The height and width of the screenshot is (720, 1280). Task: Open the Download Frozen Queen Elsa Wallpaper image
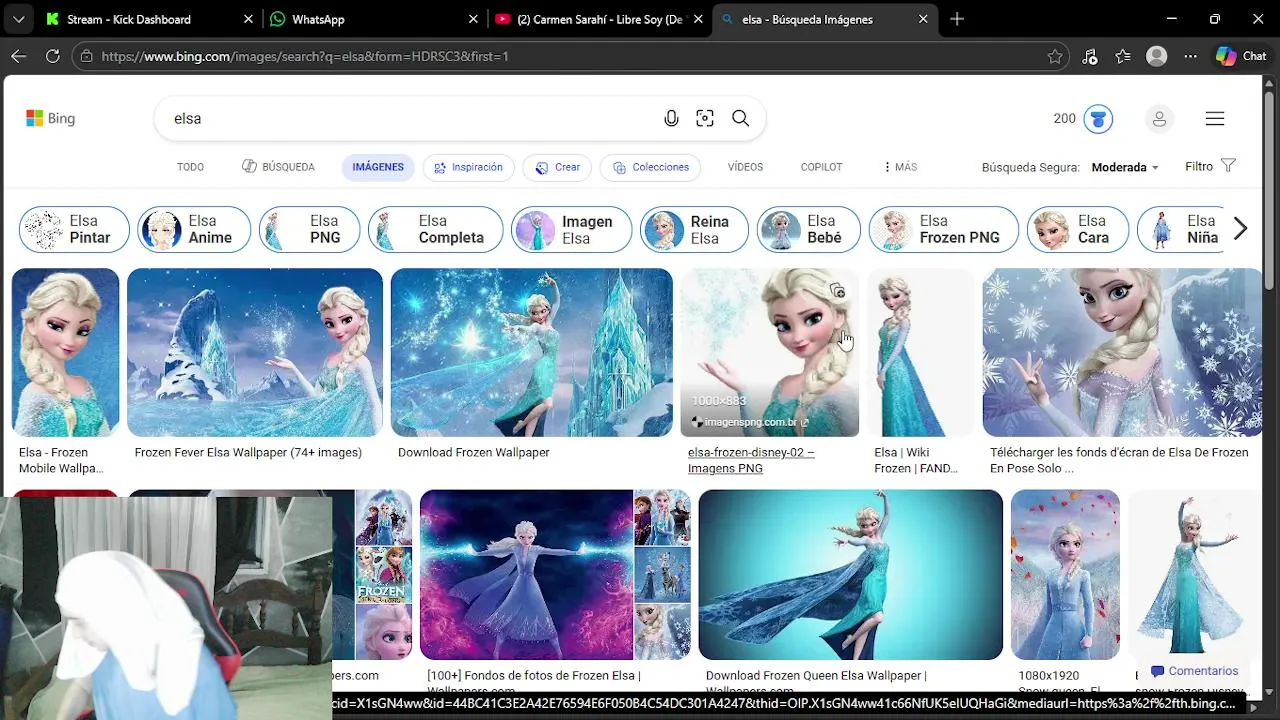click(850, 574)
